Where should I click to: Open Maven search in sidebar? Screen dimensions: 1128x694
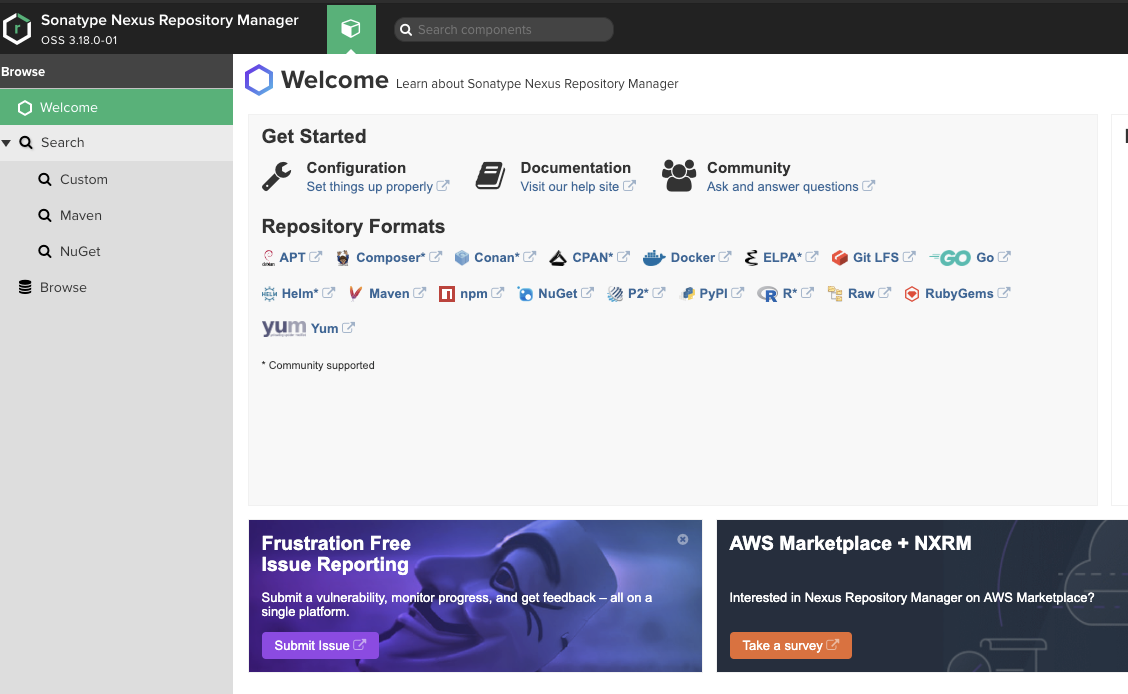click(117, 215)
